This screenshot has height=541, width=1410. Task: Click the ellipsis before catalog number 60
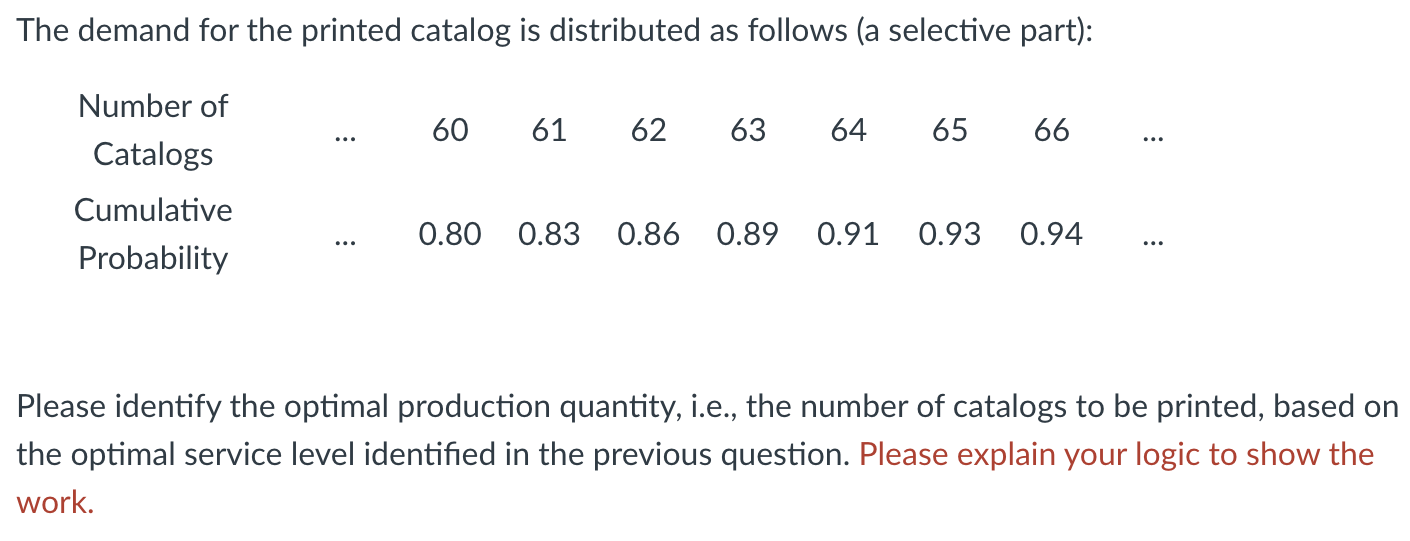point(345,137)
